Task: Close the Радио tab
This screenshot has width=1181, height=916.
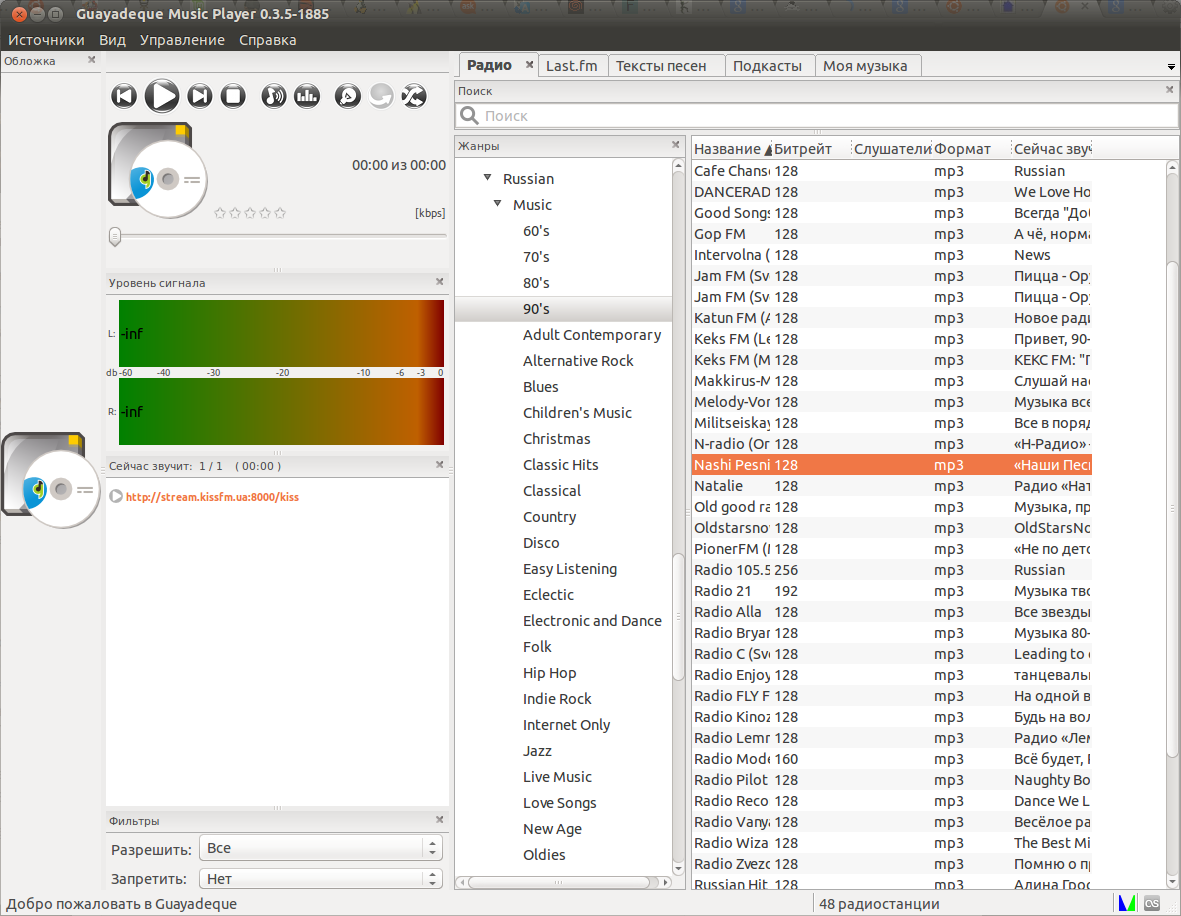Action: [529, 65]
